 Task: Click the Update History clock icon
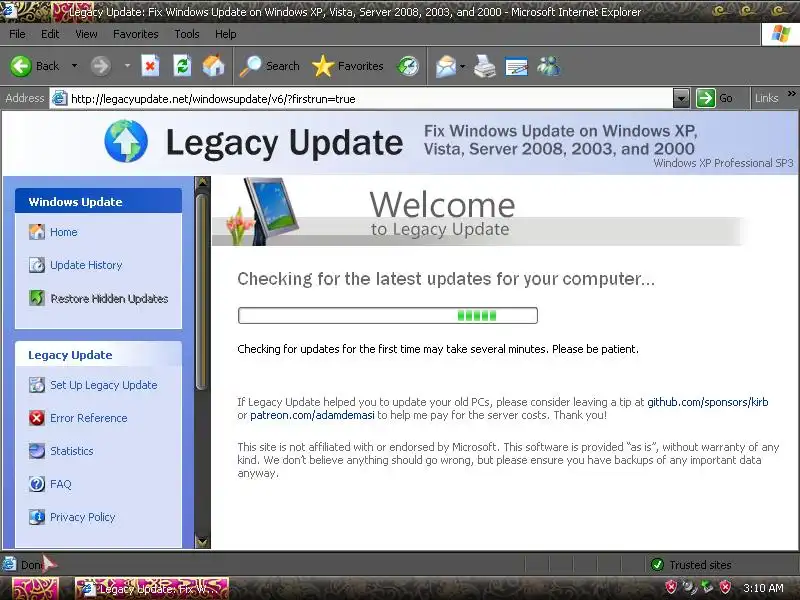pyautogui.click(x=37, y=265)
